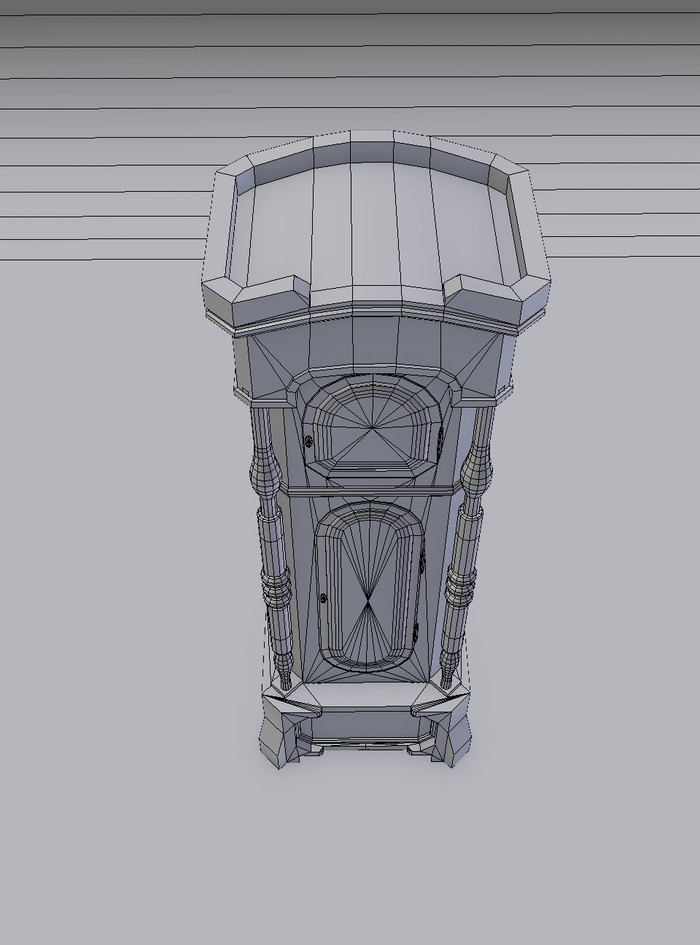
Task: Select the ringed lower section of left column
Action: tap(277, 588)
